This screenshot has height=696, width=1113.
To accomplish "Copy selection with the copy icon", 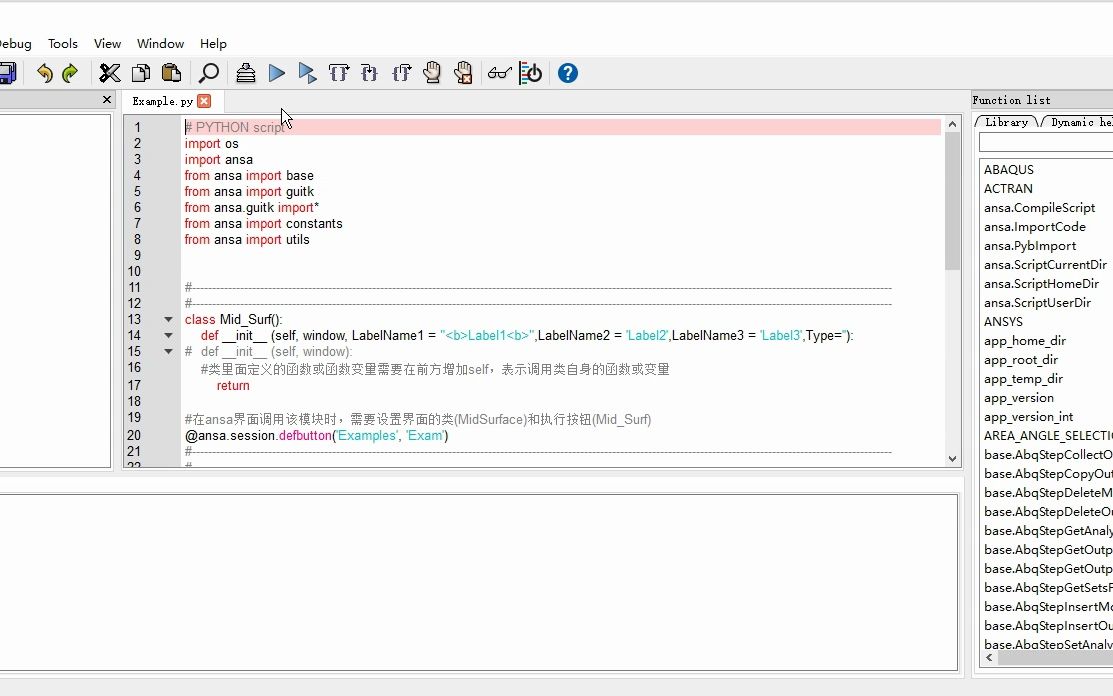I will 141,73.
